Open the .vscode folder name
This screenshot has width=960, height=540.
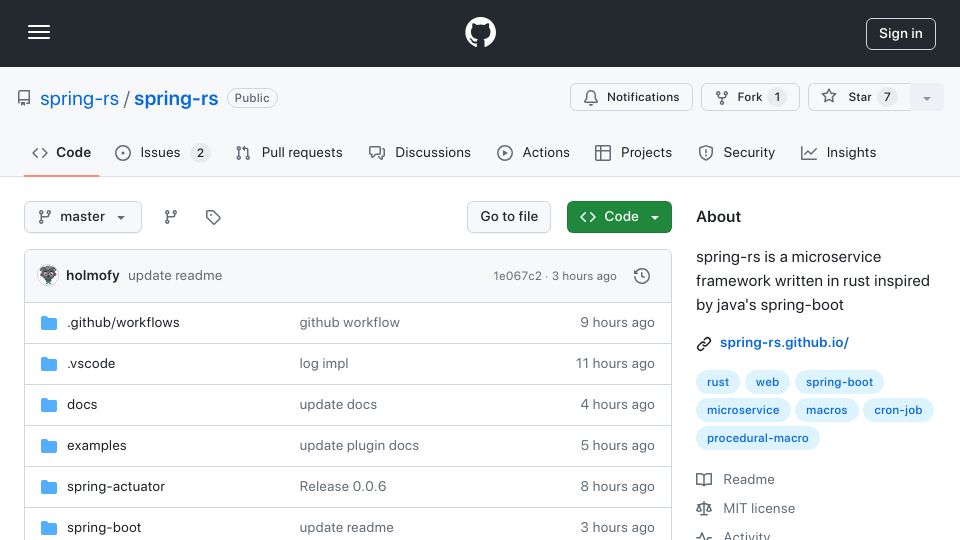pos(91,364)
